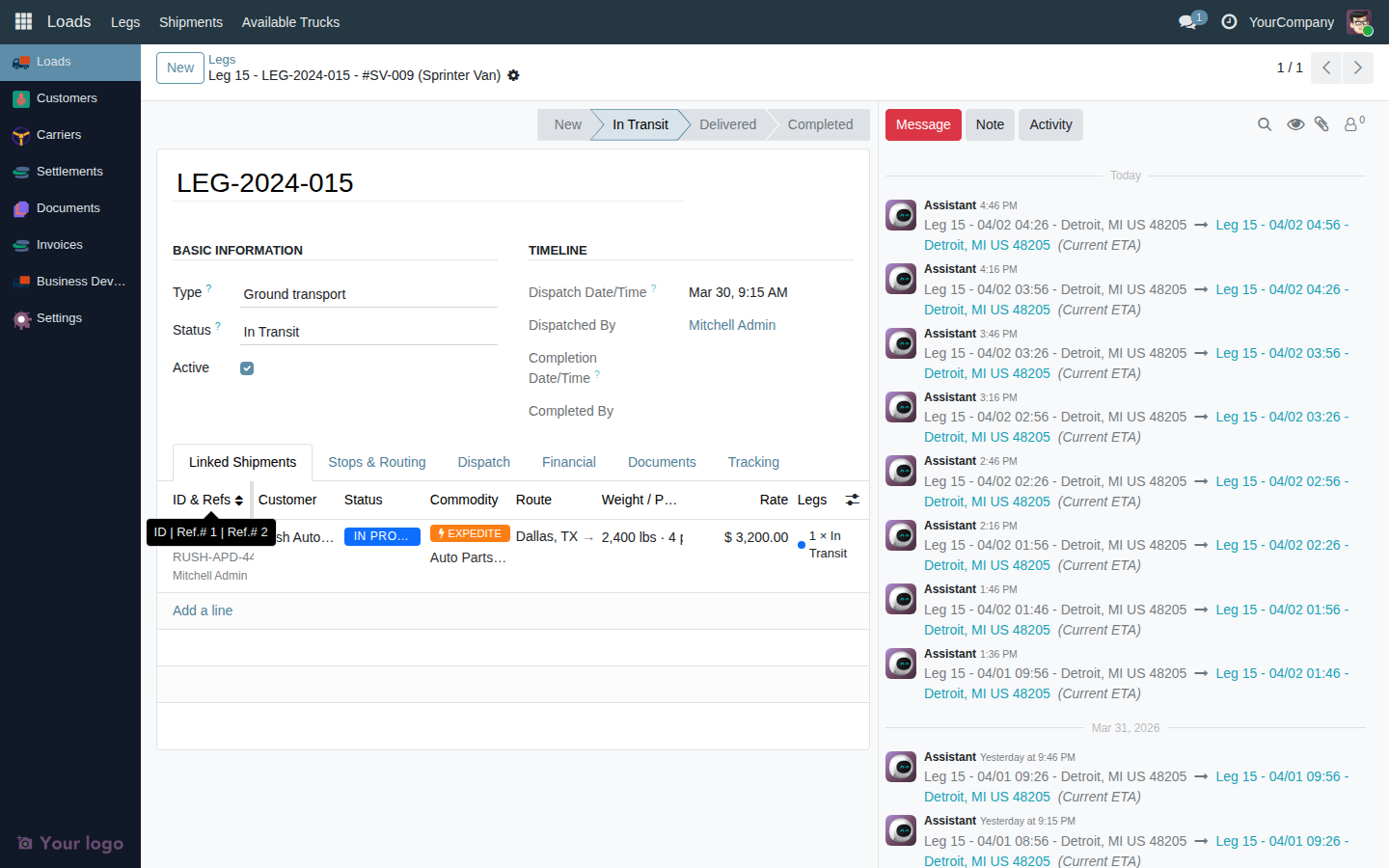Set stage to Completed
This screenshot has width=1389, height=868.
820,124
